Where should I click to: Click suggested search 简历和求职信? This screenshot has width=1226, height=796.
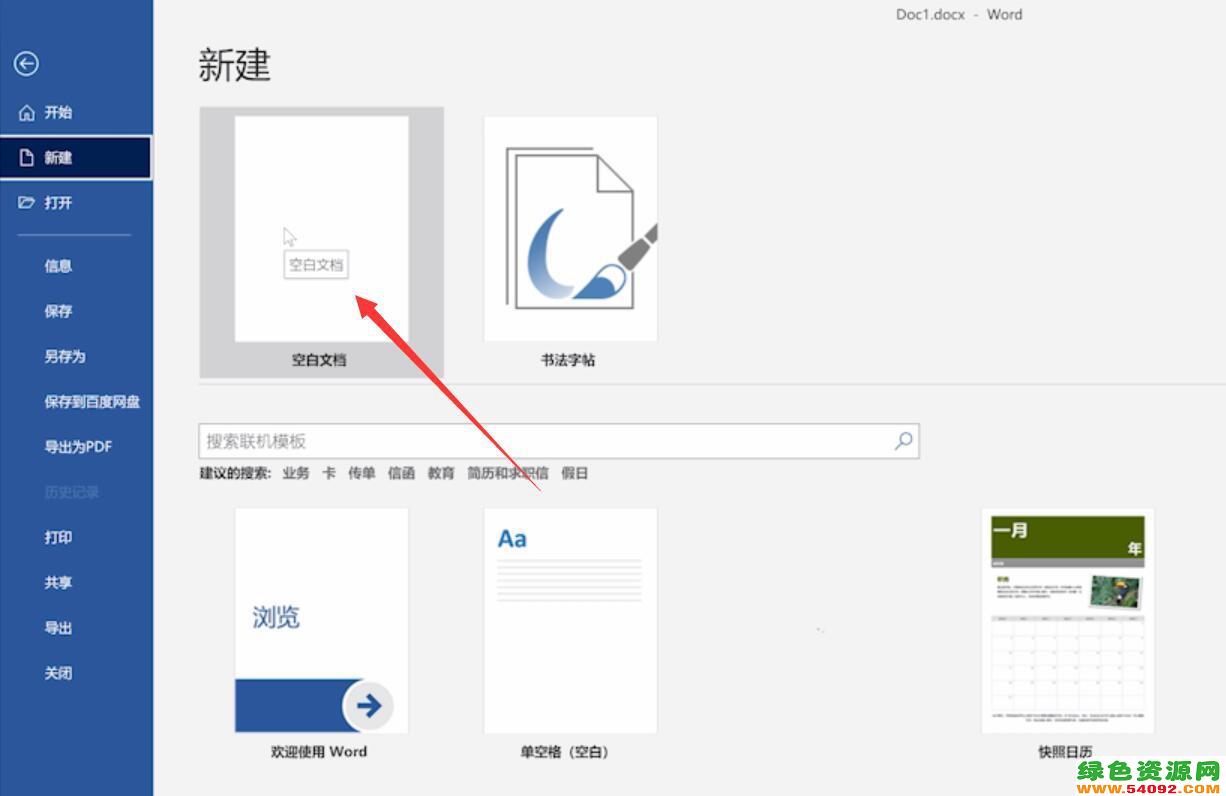pos(508,473)
